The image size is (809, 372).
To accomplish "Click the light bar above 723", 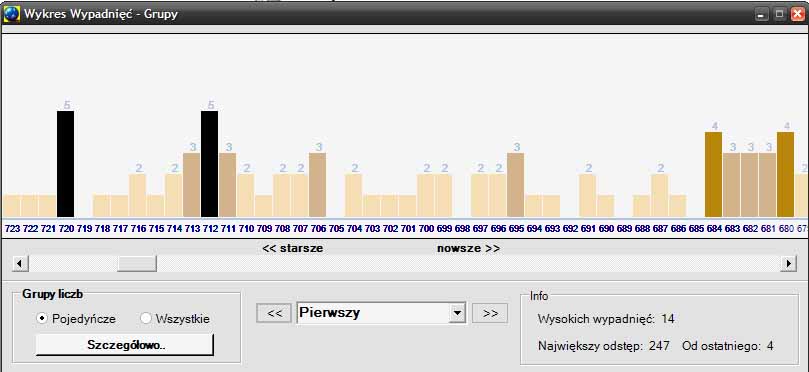I will pyautogui.click(x=11, y=206).
